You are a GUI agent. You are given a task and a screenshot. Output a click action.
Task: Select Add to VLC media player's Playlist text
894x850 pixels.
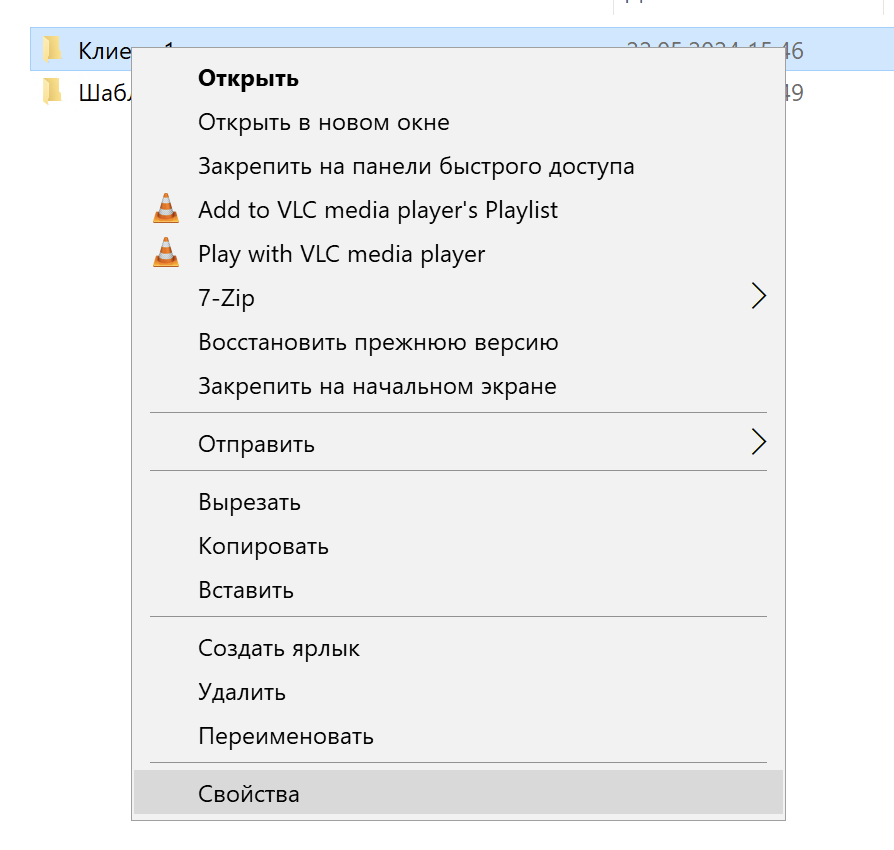378,210
